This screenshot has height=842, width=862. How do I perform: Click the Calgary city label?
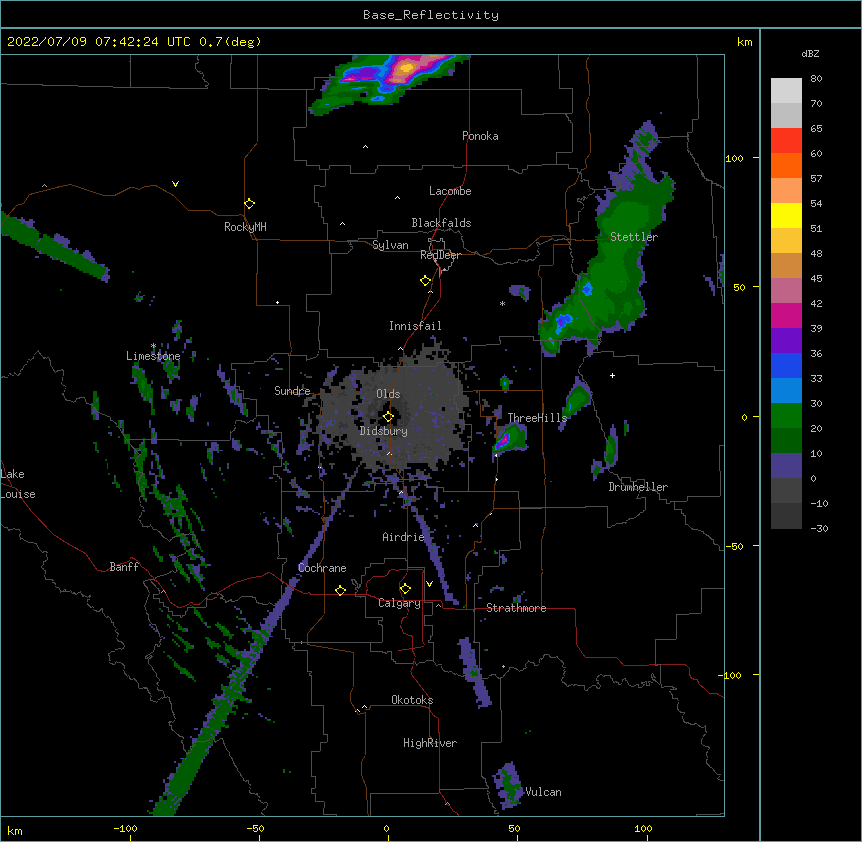click(399, 603)
